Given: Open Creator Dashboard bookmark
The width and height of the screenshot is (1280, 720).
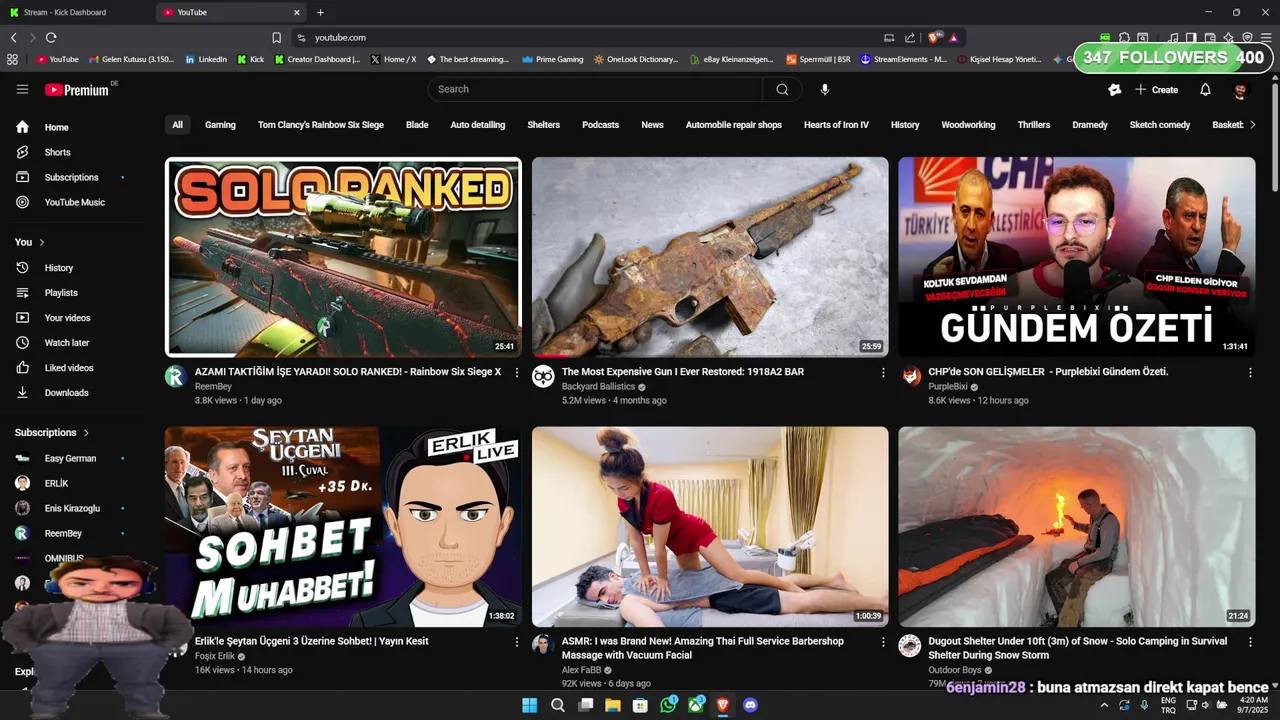Looking at the screenshot, I should coord(317,59).
